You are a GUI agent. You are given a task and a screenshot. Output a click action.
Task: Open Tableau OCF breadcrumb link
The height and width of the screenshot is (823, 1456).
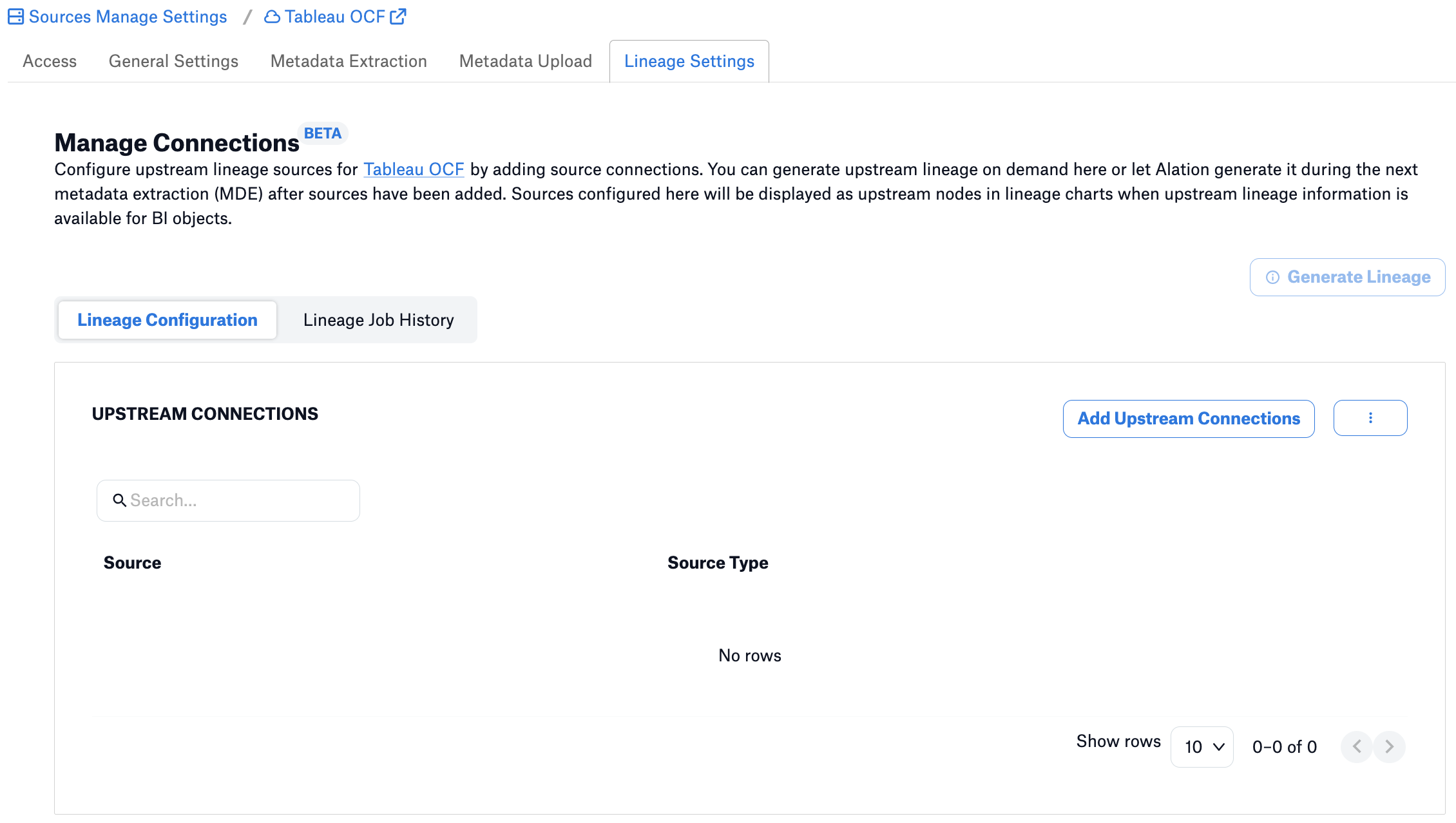coord(334,17)
